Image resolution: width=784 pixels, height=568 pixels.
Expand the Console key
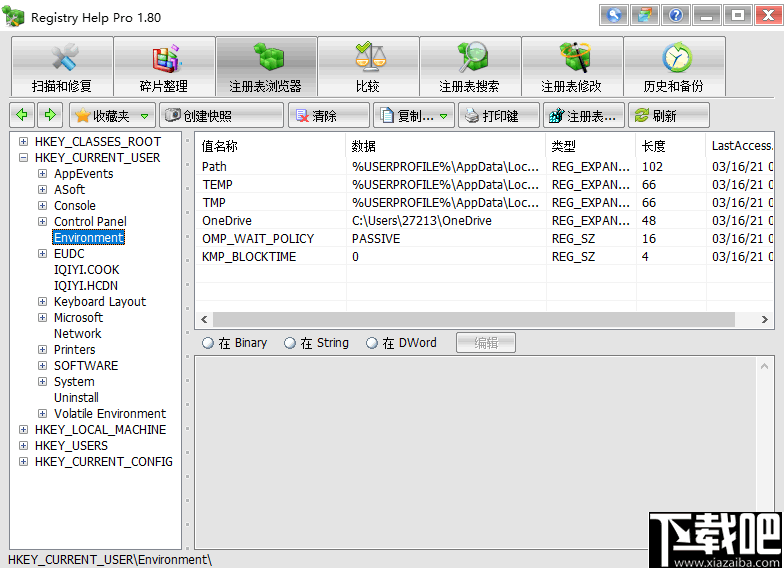coord(42,206)
